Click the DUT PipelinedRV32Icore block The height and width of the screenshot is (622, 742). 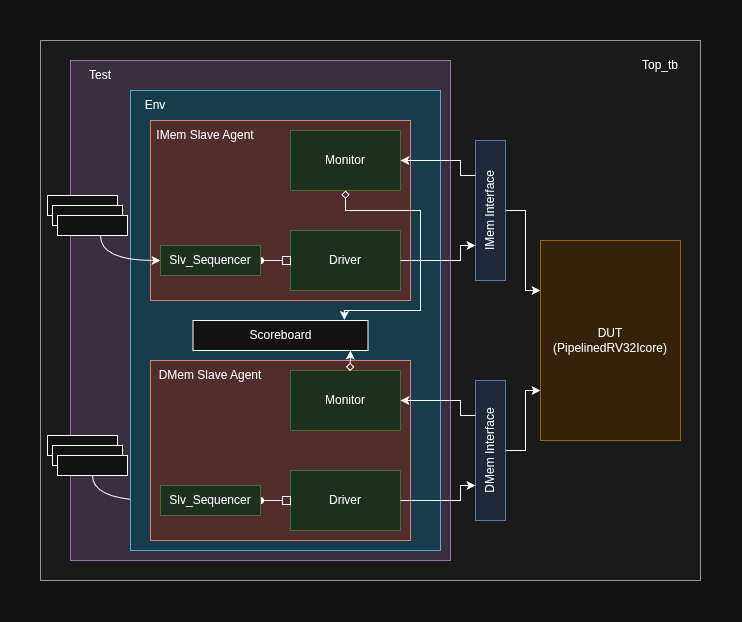point(610,340)
